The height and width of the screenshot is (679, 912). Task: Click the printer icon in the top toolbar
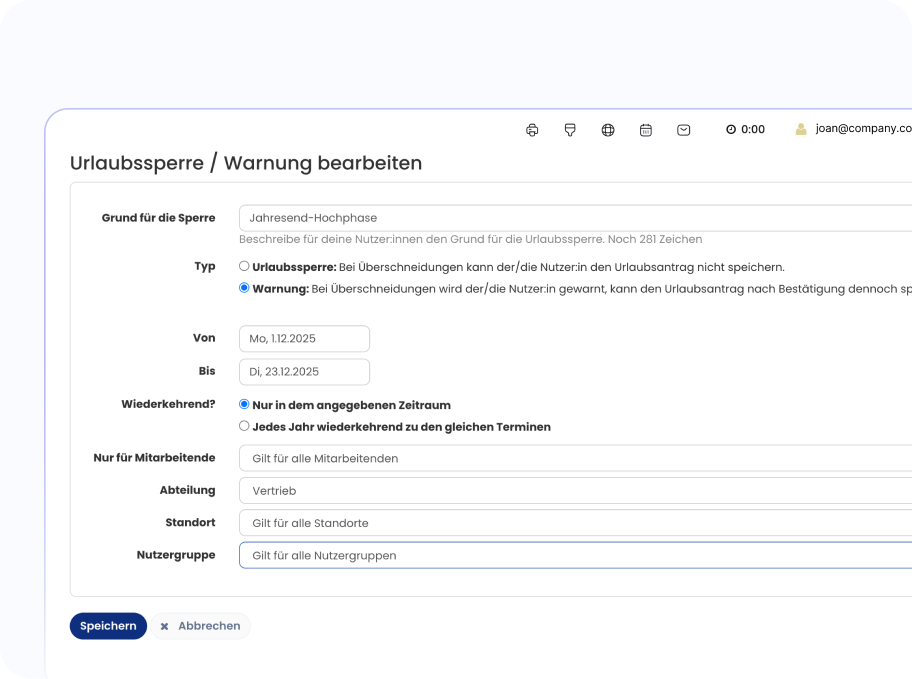pos(532,130)
